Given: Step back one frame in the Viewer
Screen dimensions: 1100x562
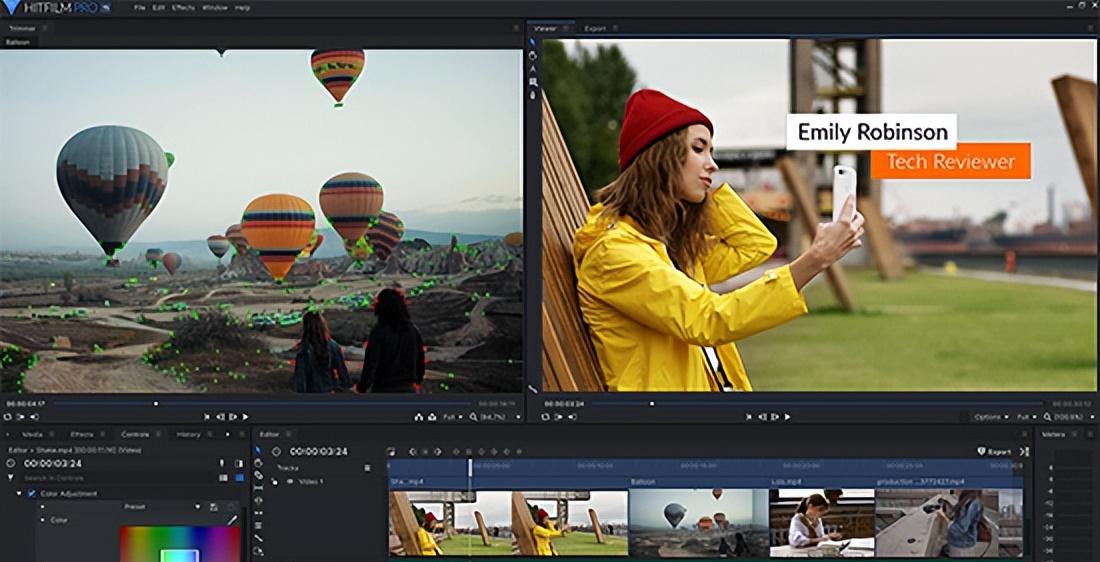Looking at the screenshot, I should click(762, 417).
